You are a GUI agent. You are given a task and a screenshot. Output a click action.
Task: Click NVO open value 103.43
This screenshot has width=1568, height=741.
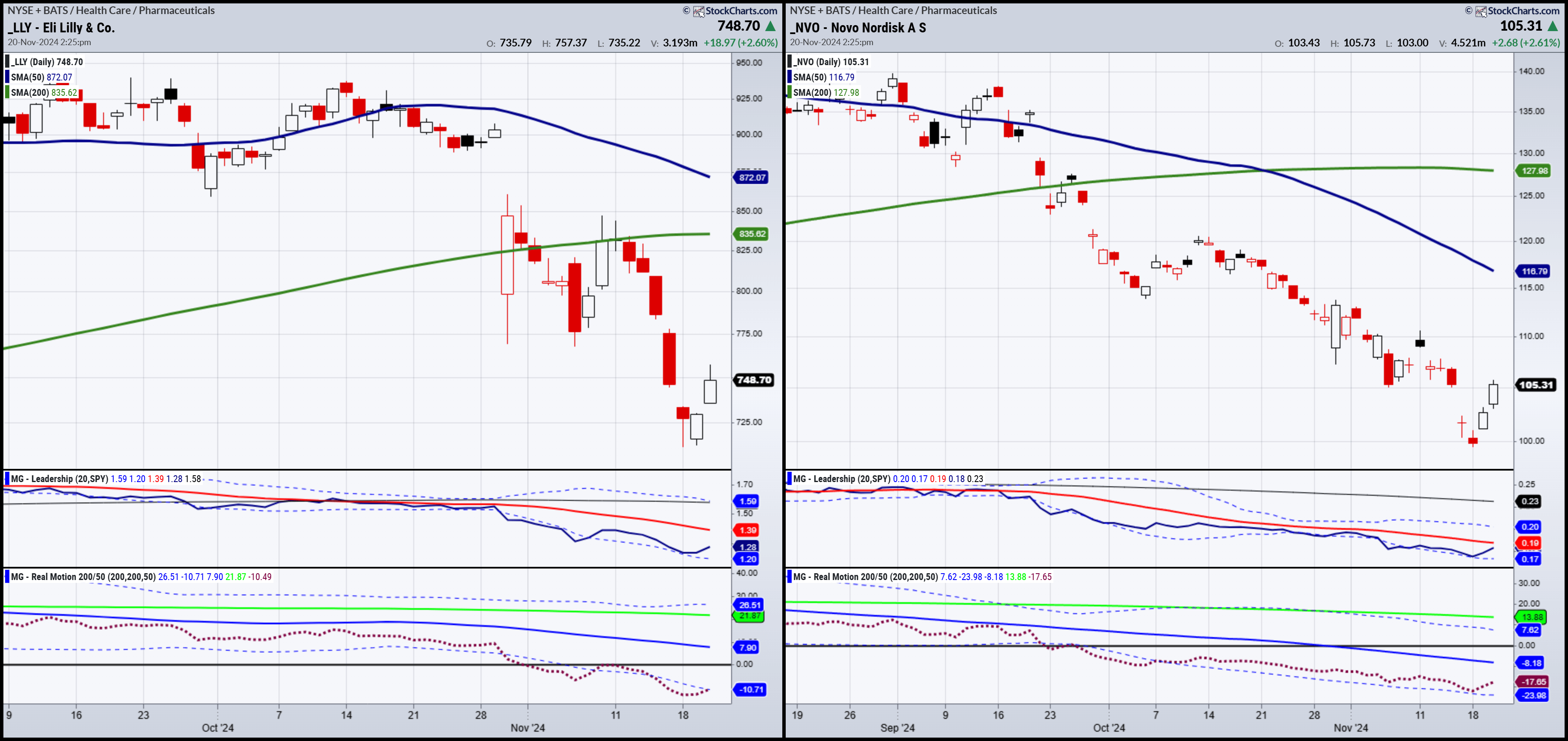1304,43
